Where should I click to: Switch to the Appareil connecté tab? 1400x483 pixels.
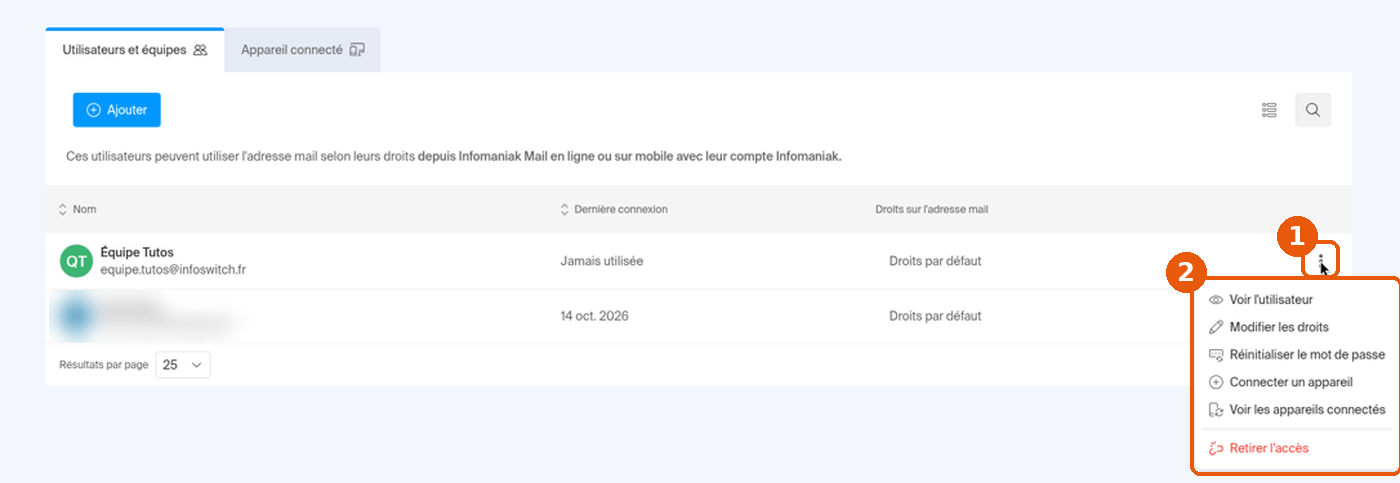(x=303, y=50)
